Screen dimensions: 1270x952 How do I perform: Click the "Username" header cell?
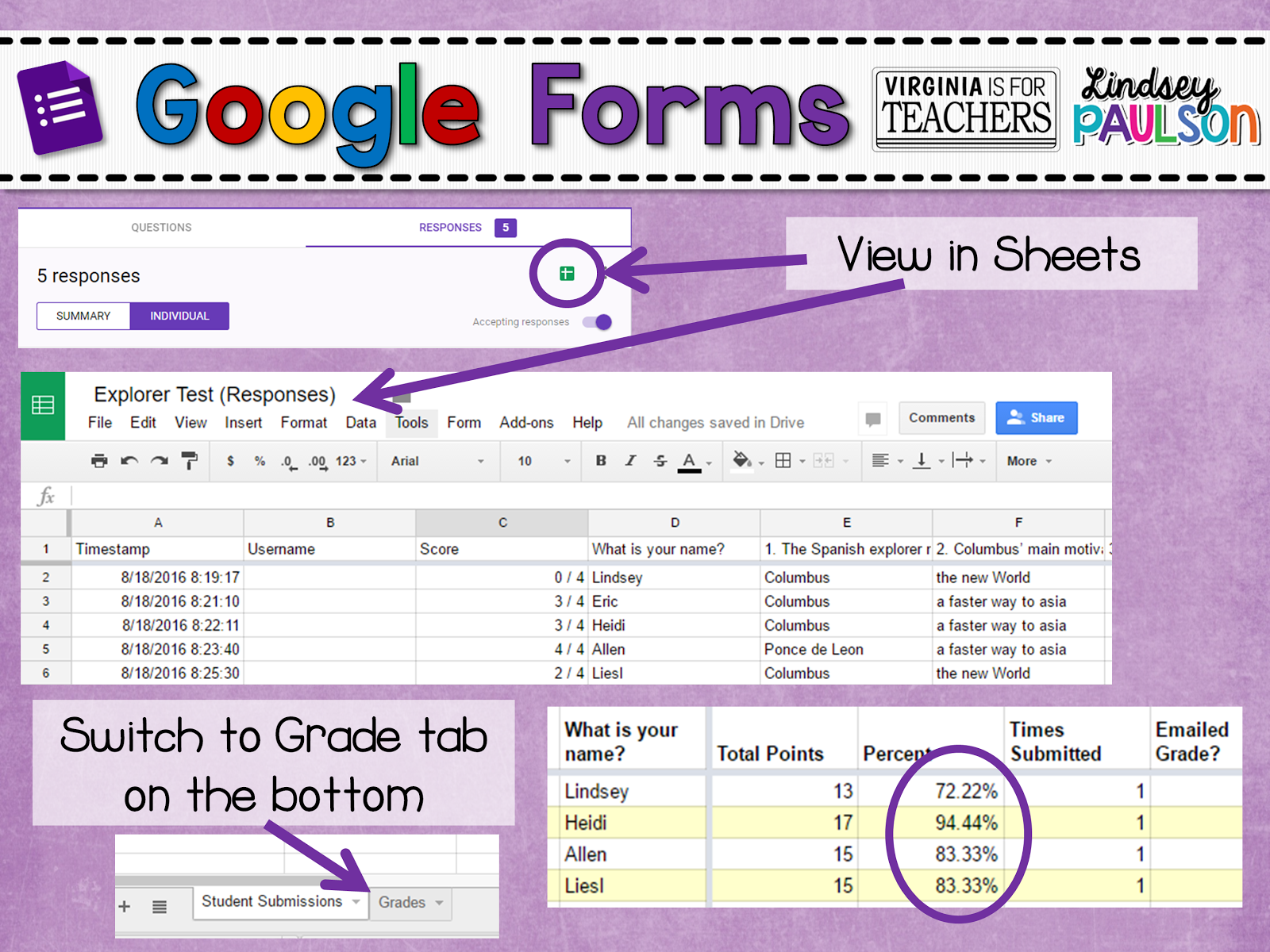pyautogui.click(x=330, y=549)
